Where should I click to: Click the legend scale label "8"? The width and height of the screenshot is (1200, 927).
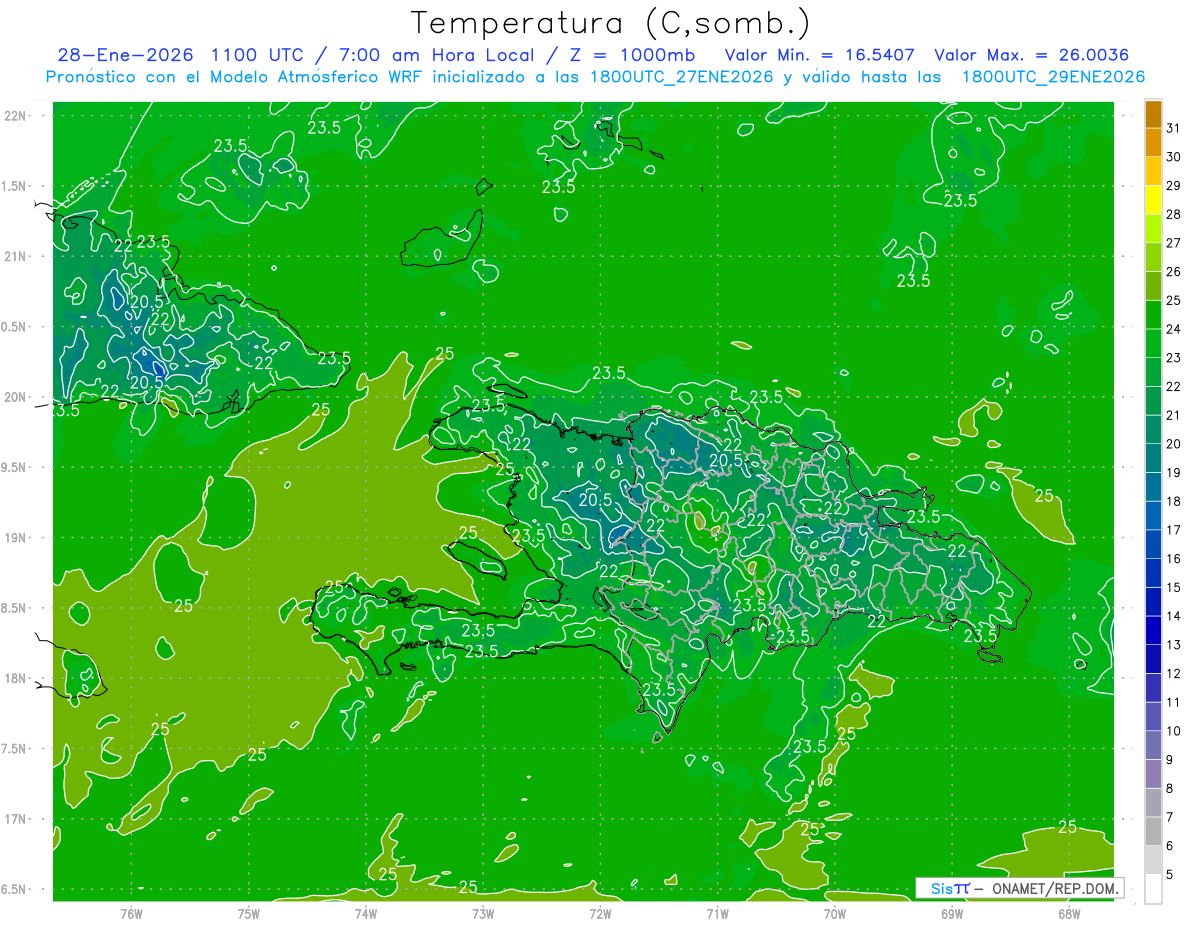click(x=1170, y=788)
